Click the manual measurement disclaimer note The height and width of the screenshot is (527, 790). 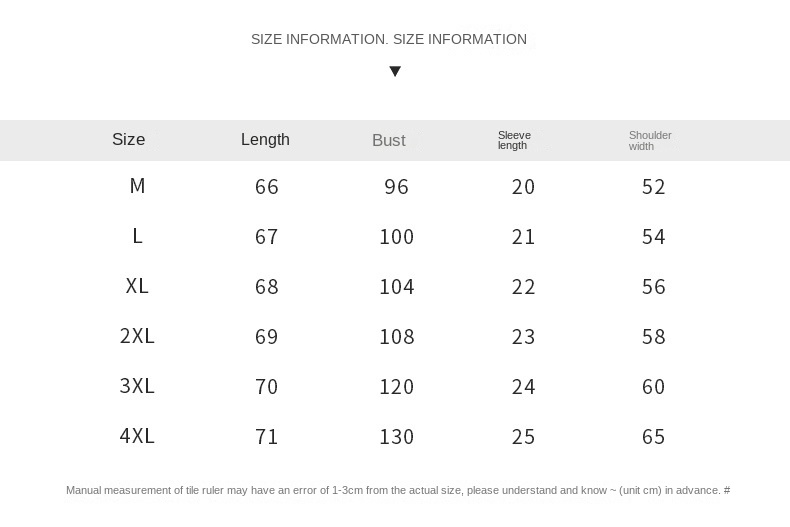click(x=398, y=490)
